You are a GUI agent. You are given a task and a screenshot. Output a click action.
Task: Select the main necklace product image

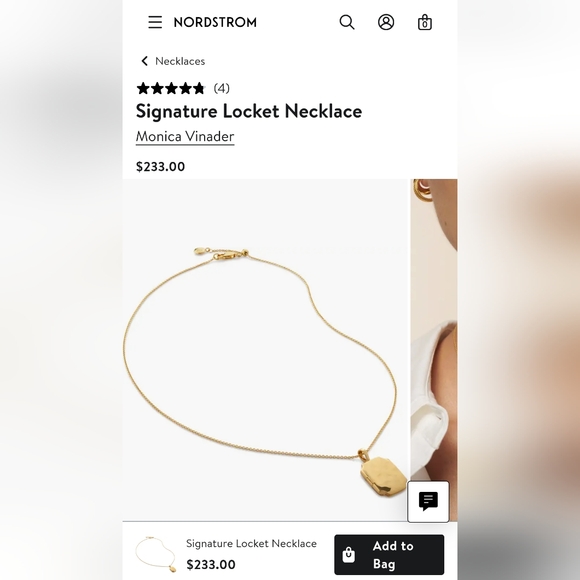tap(265, 350)
